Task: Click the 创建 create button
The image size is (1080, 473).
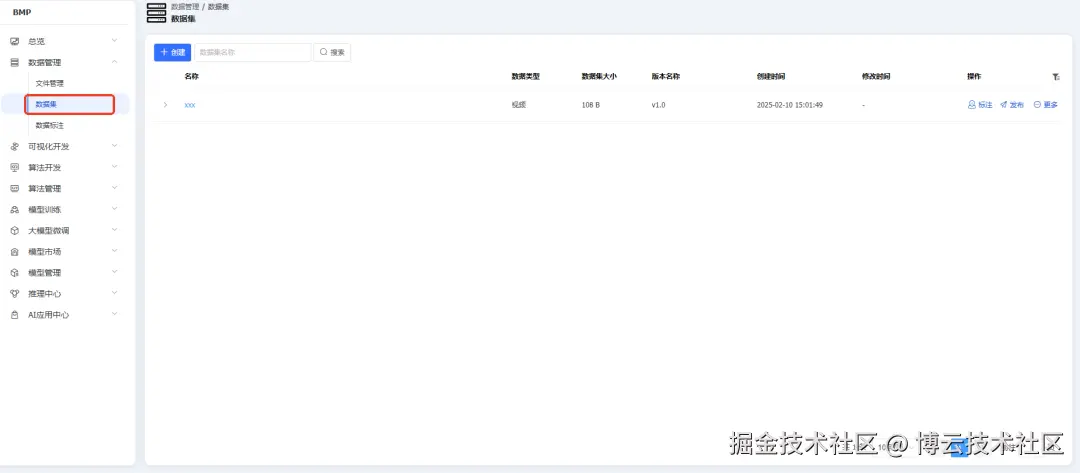Action: [x=172, y=52]
